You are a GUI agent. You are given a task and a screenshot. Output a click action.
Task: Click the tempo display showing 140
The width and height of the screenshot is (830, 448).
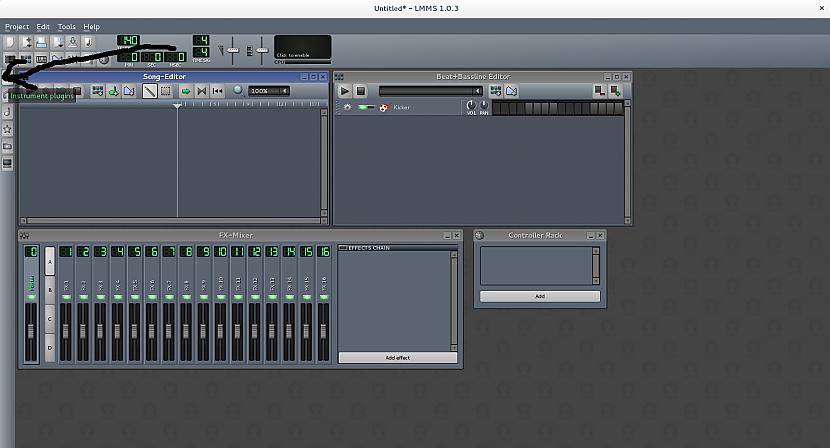pyautogui.click(x=128, y=40)
